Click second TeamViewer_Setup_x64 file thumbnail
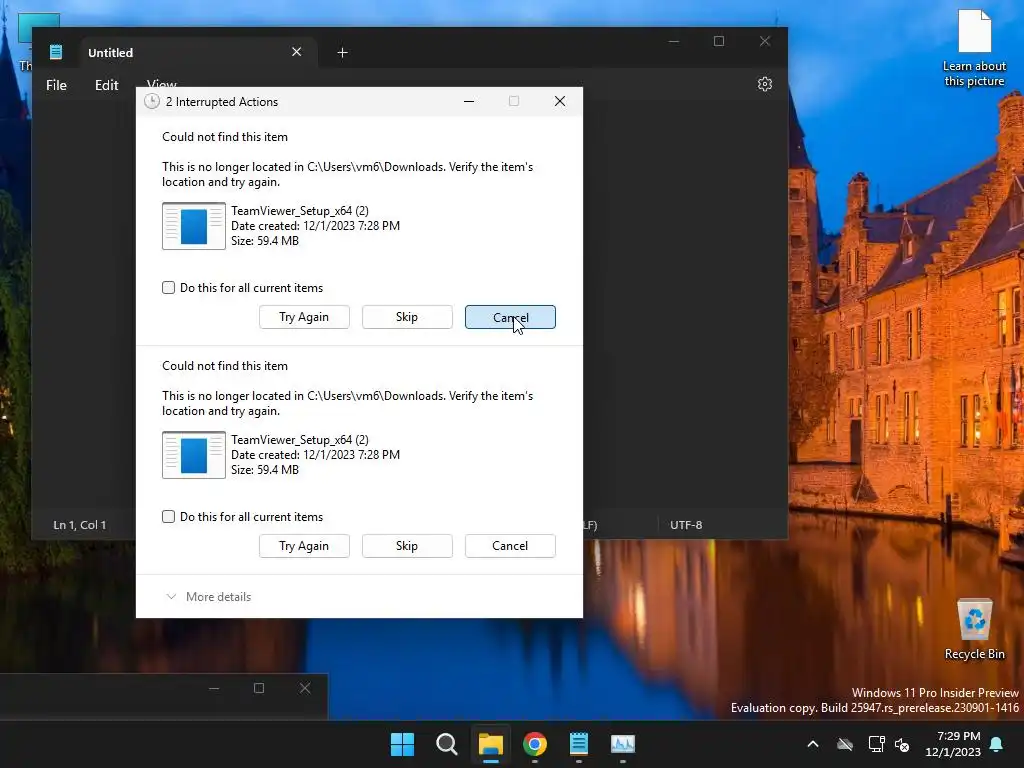Image resolution: width=1024 pixels, height=768 pixels. click(194, 455)
